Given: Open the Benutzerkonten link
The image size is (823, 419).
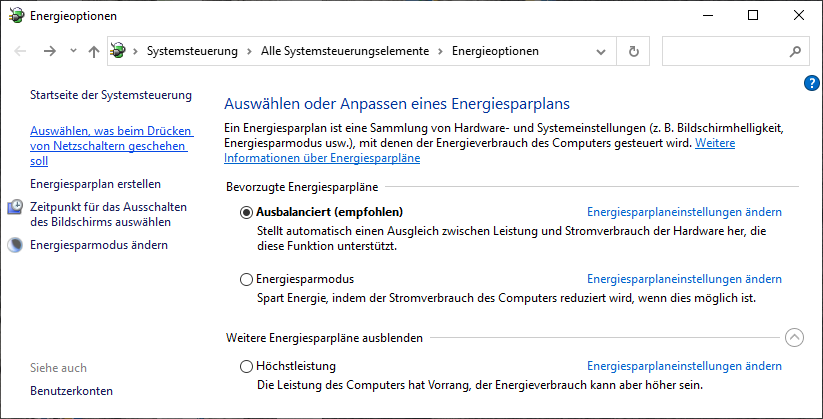Looking at the screenshot, I should tap(71, 391).
